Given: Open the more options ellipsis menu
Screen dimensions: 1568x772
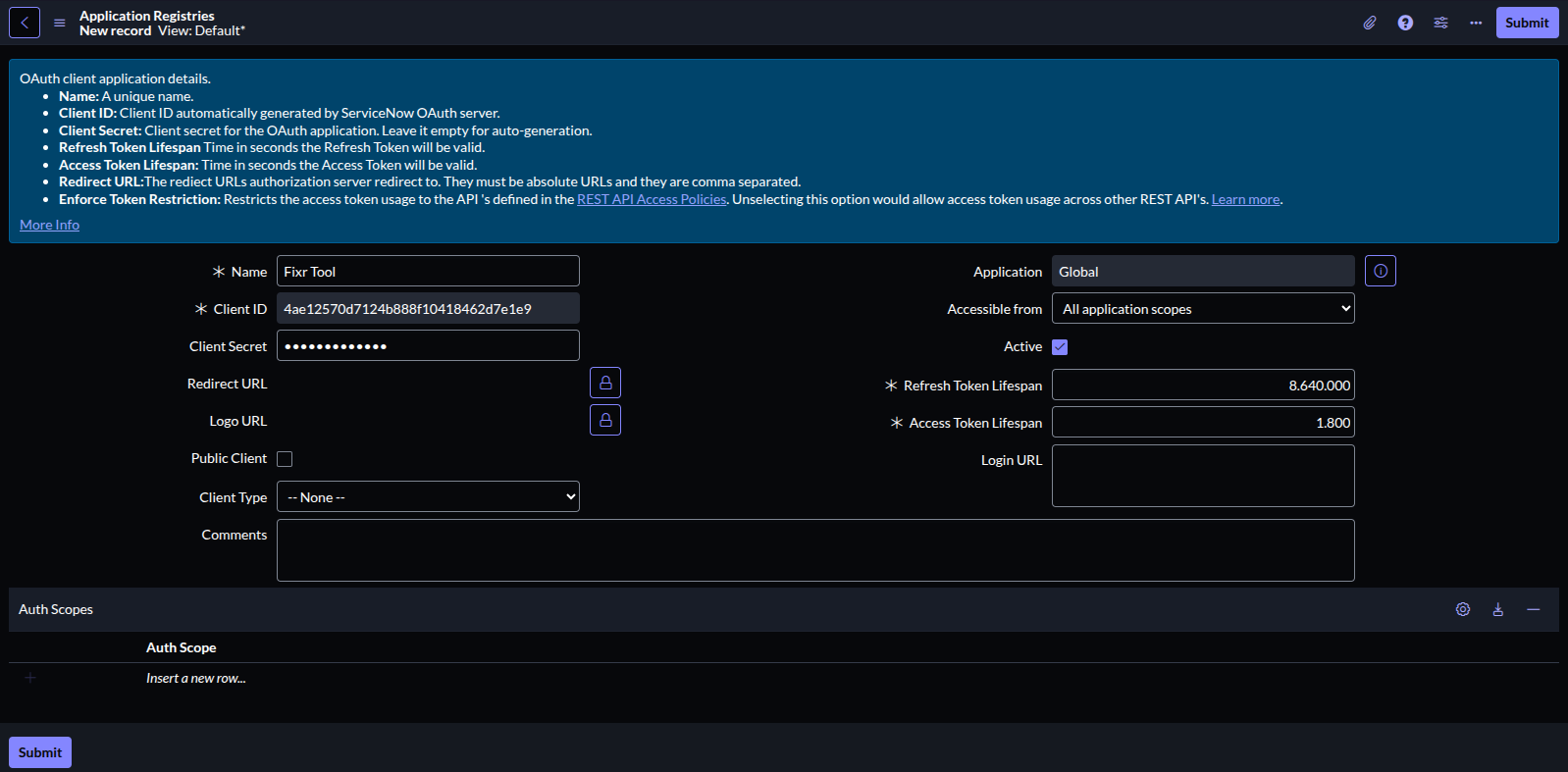Looking at the screenshot, I should click(1476, 23).
